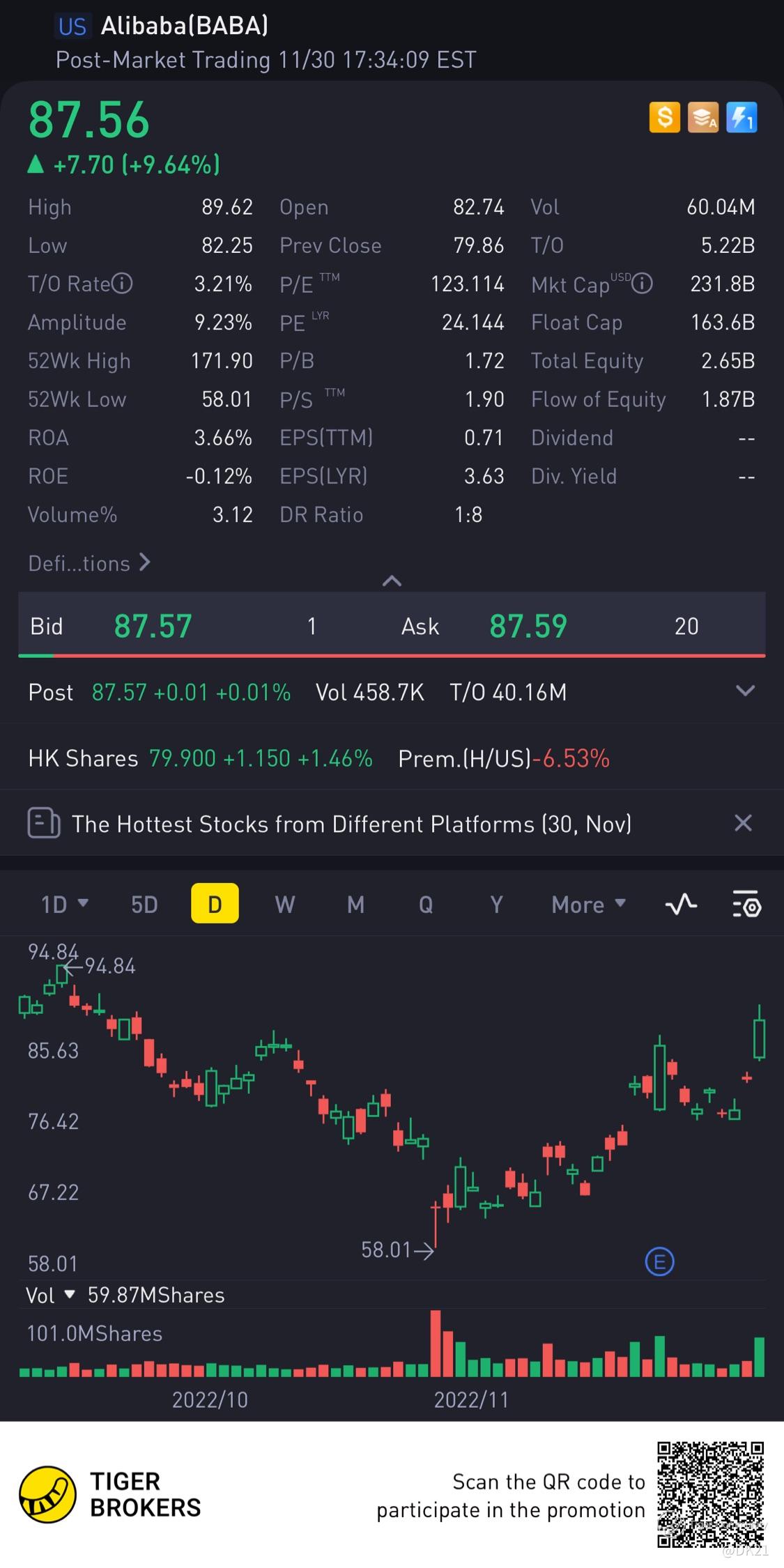This screenshot has width=784, height=1568.
Task: Tap the 52Wk High value 171.90
Action: pos(222,360)
